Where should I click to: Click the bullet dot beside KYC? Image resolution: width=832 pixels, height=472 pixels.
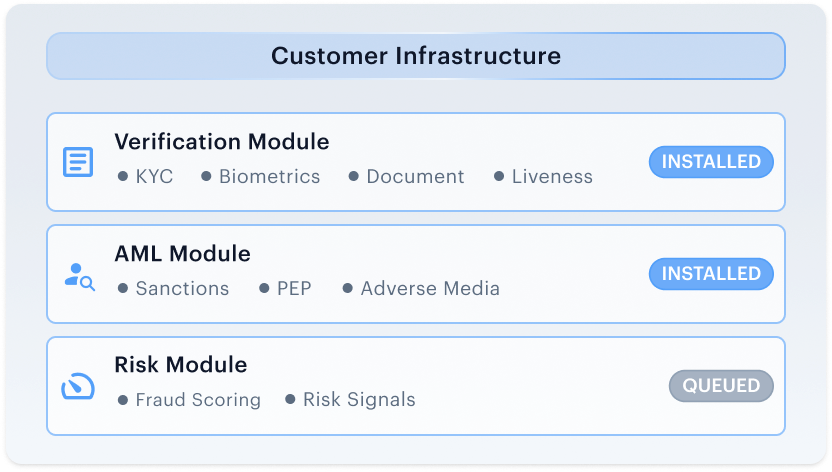point(123,176)
